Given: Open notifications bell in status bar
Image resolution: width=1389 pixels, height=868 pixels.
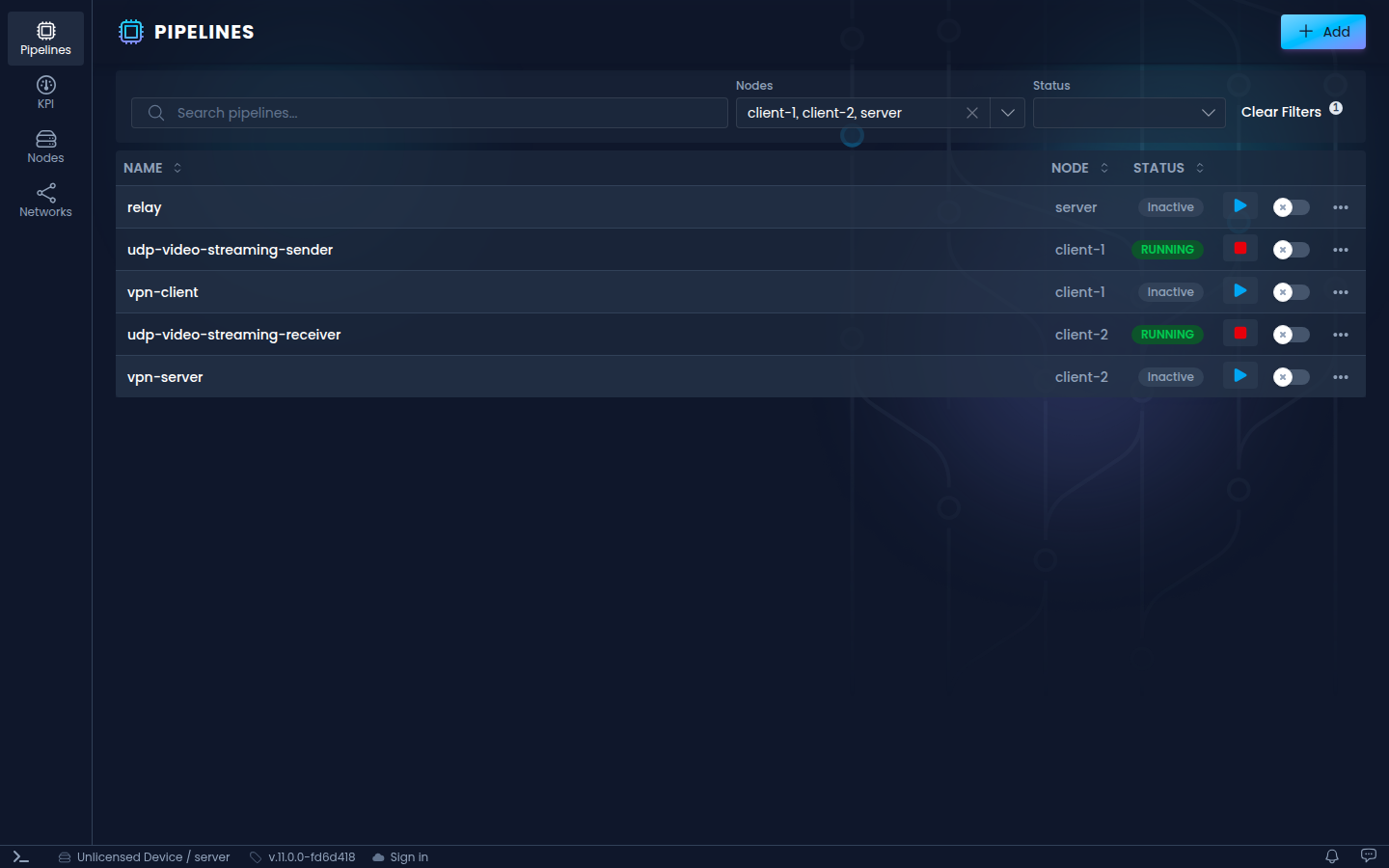Looking at the screenshot, I should pyautogui.click(x=1332, y=856).
